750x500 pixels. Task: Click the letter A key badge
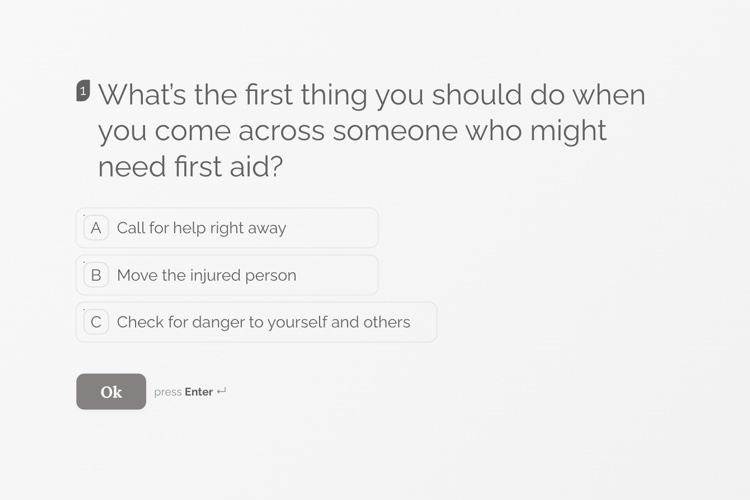96,228
